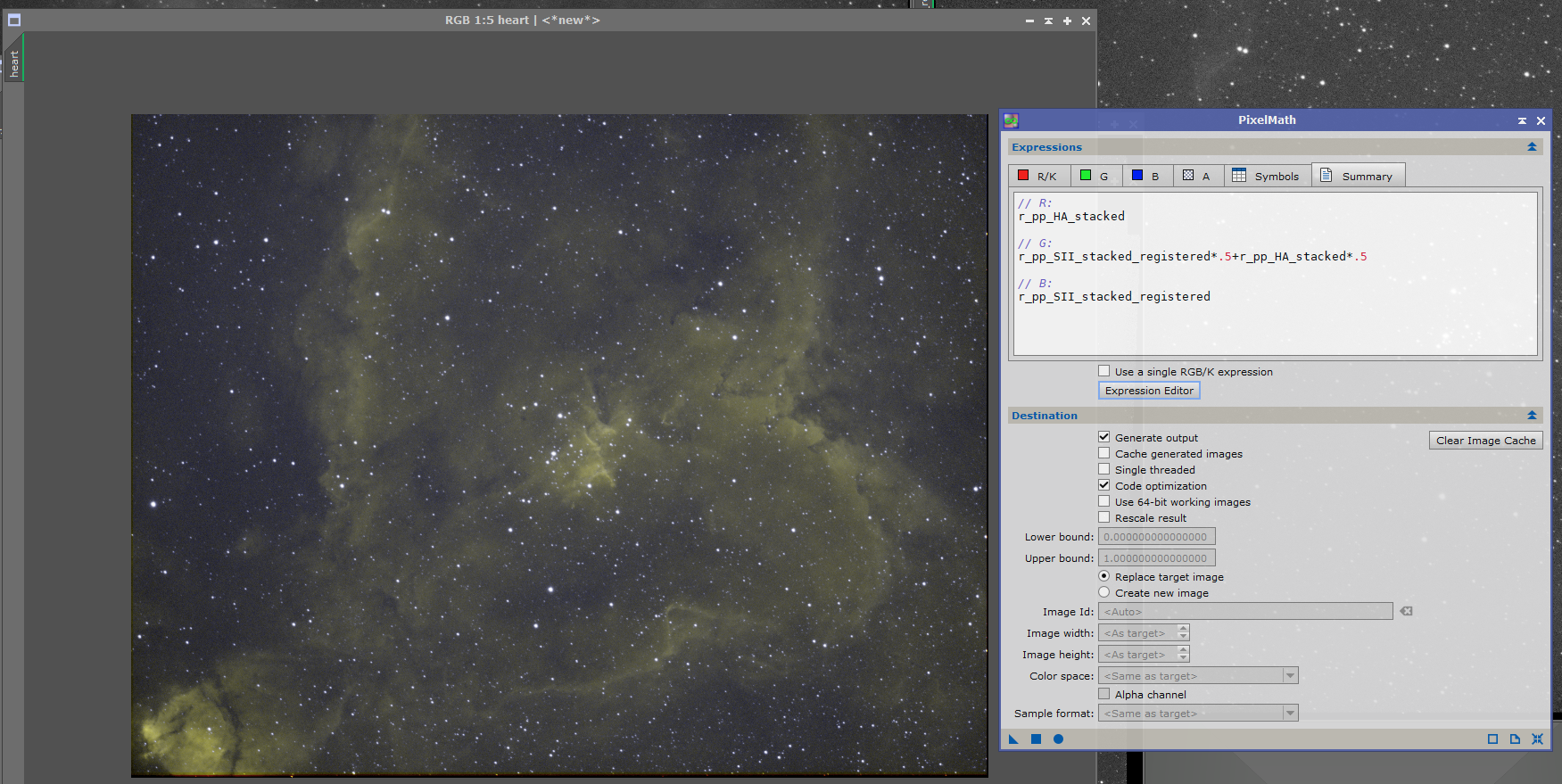
Task: Clear the Image Id field with eraser icon
Action: [x=1406, y=611]
